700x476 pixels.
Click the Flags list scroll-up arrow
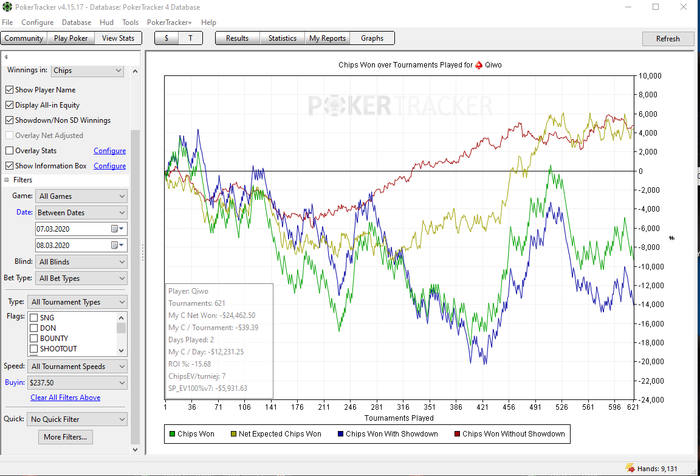coord(121,318)
